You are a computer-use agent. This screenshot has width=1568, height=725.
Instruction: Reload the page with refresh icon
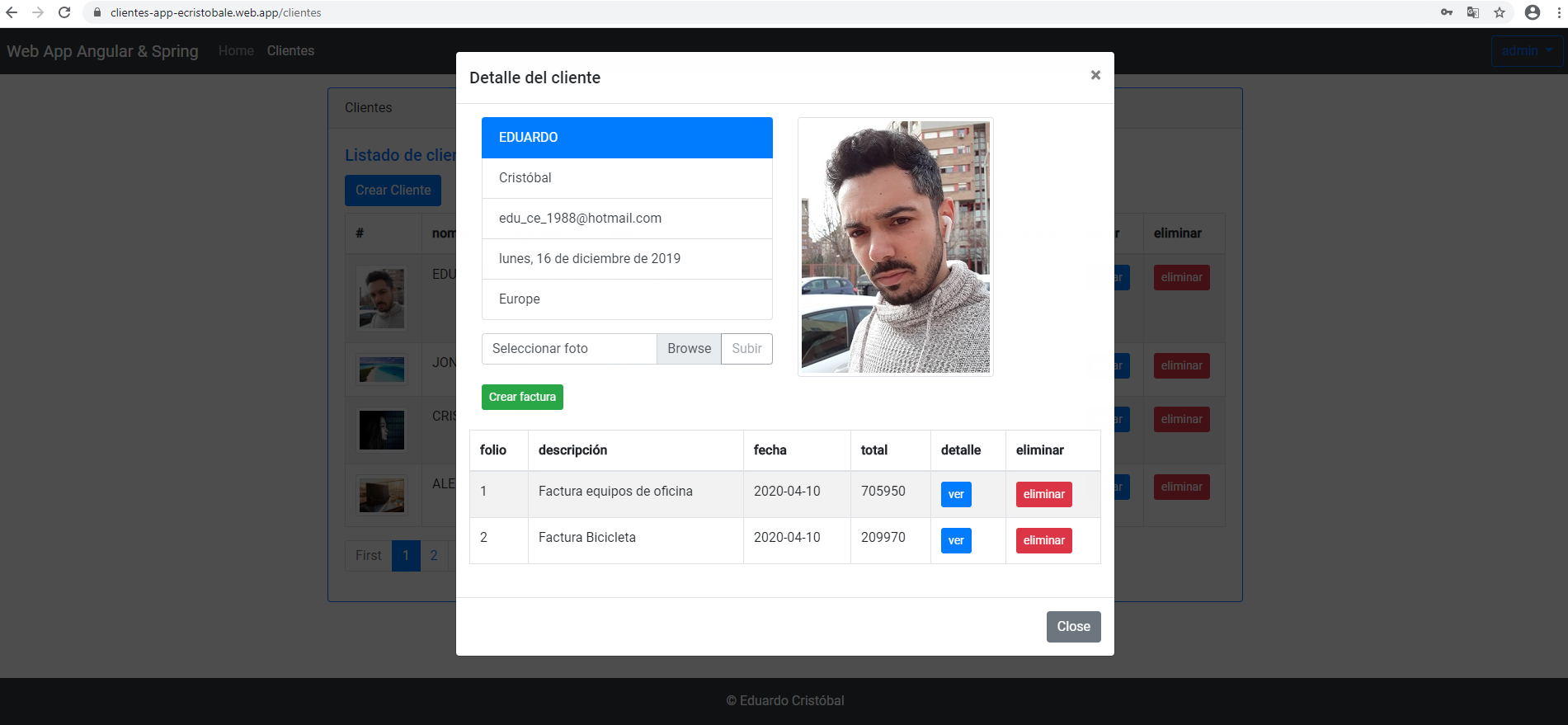[x=64, y=12]
